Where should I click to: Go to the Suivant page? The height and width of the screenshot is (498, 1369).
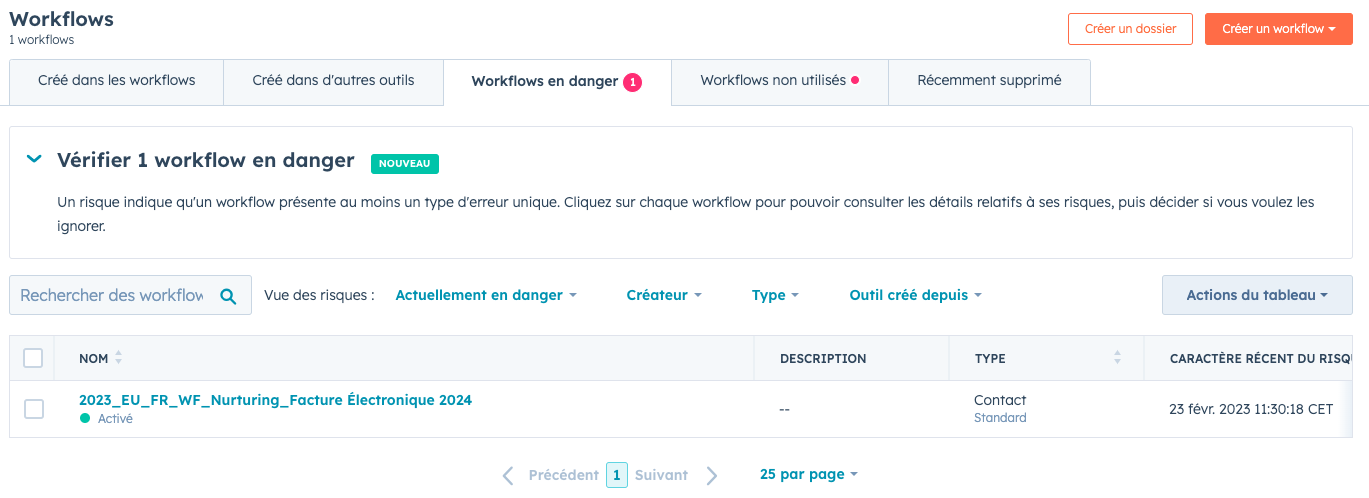pos(661,475)
